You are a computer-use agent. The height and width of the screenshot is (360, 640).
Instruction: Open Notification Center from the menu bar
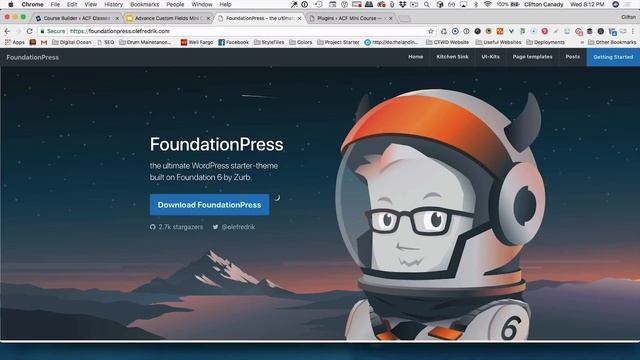627,4
